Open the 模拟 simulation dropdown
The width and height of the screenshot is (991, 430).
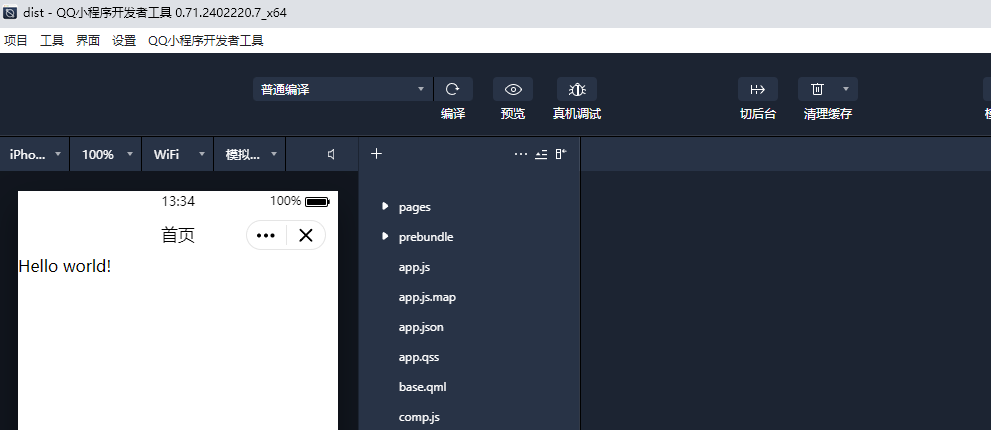click(x=251, y=154)
